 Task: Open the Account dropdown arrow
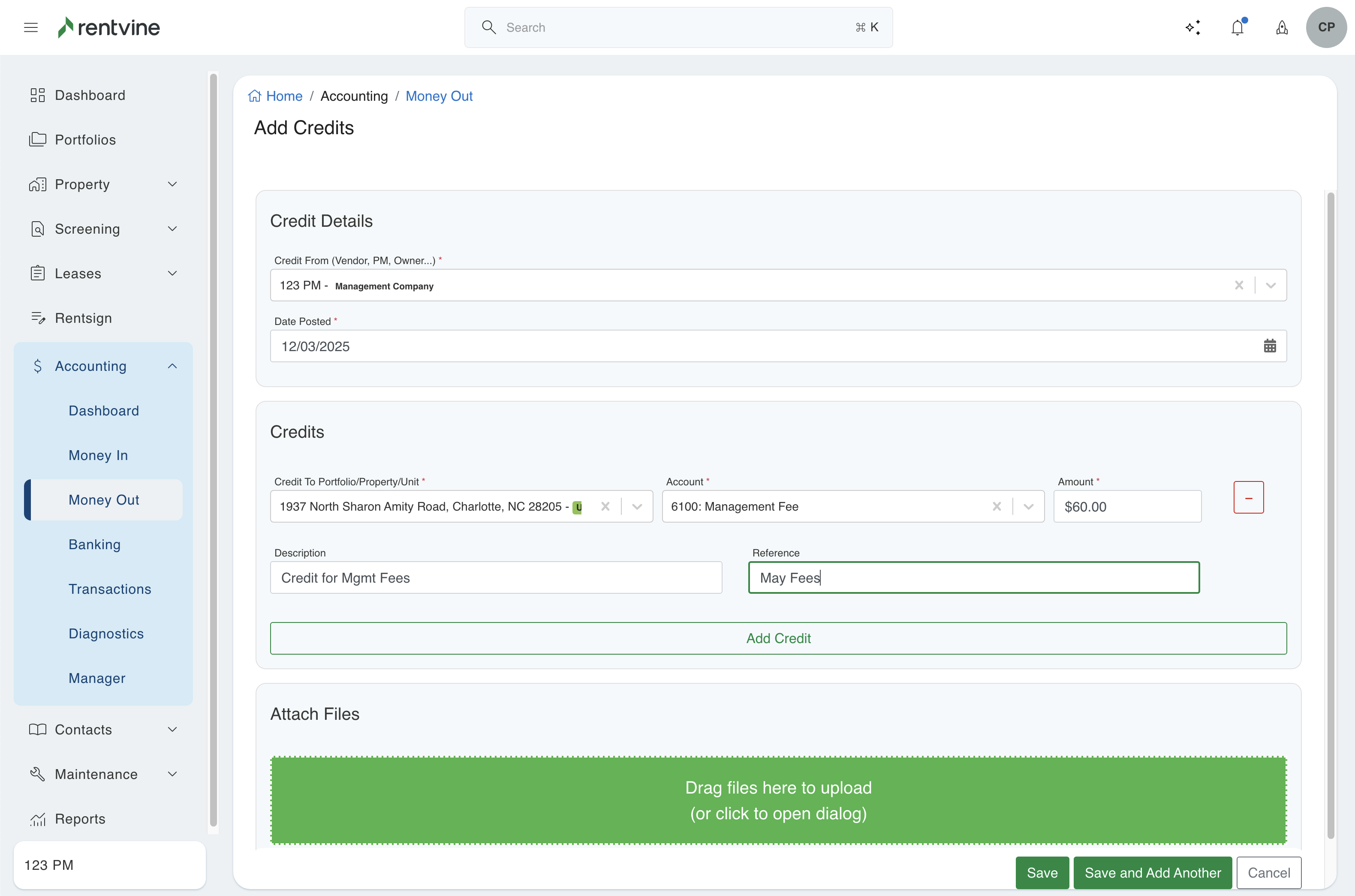point(1029,506)
